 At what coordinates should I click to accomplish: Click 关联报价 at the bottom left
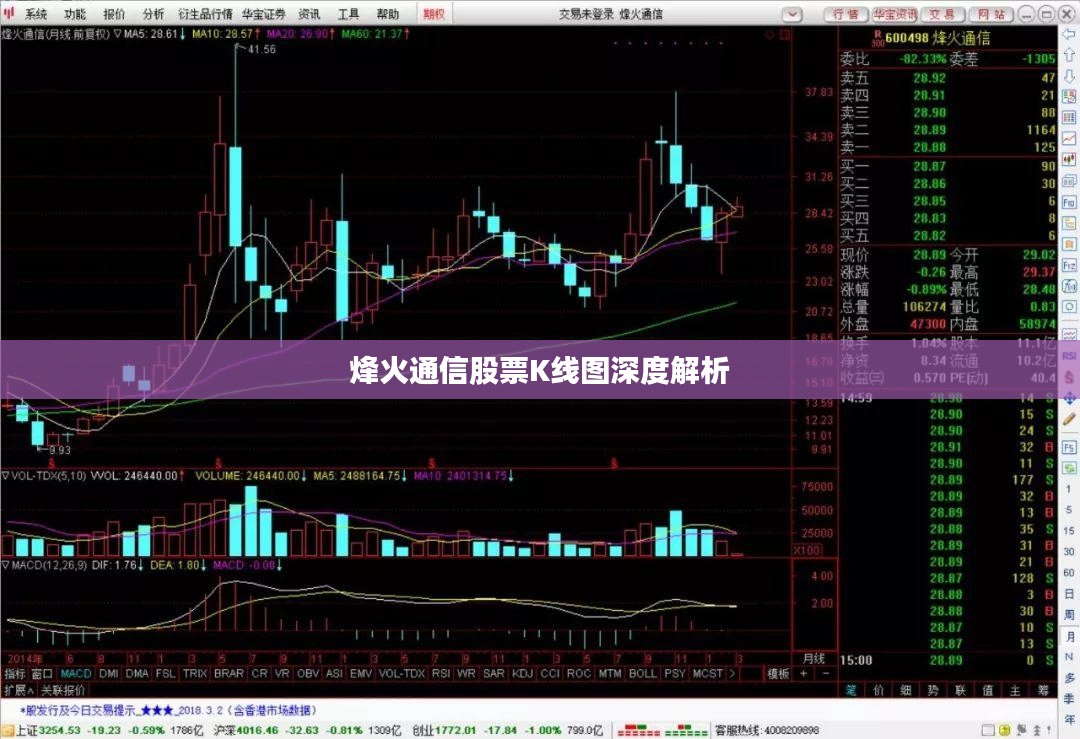(63, 689)
